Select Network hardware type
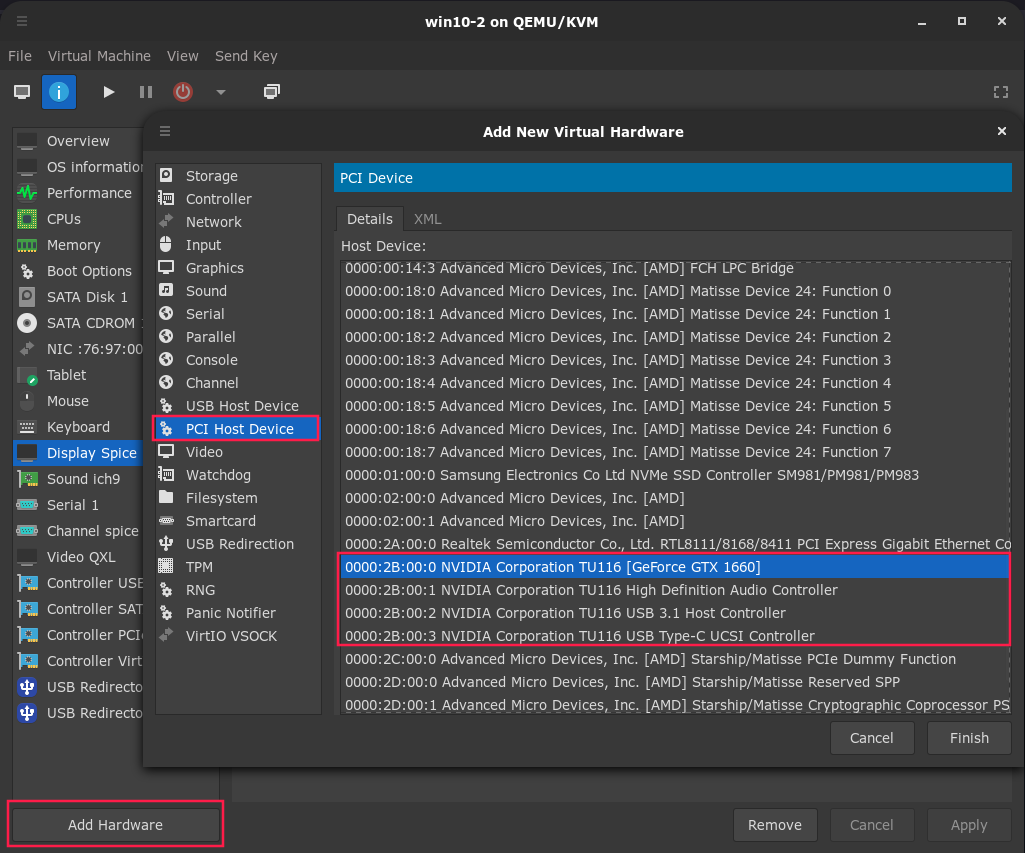1025x853 pixels. (239, 222)
